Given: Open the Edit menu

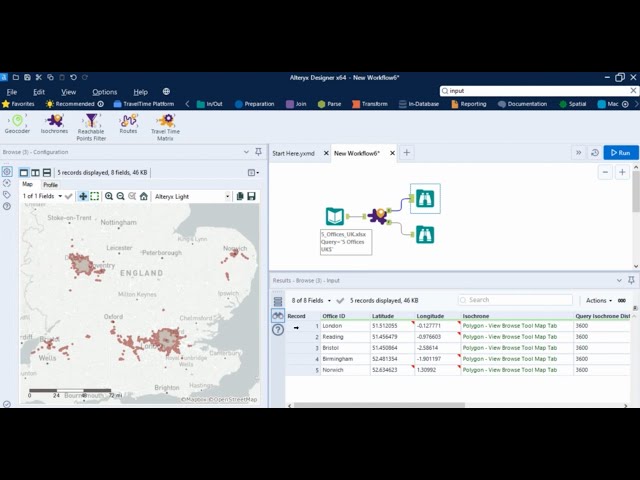Looking at the screenshot, I should coord(39,92).
